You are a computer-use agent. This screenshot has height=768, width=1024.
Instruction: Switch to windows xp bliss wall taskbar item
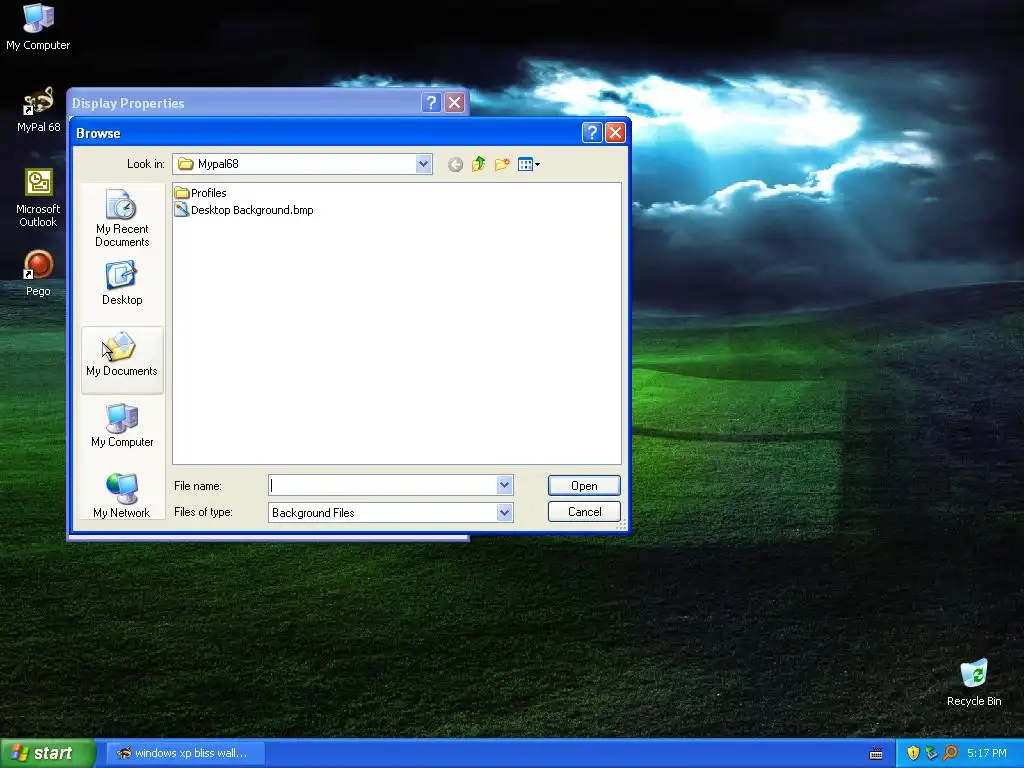185,753
